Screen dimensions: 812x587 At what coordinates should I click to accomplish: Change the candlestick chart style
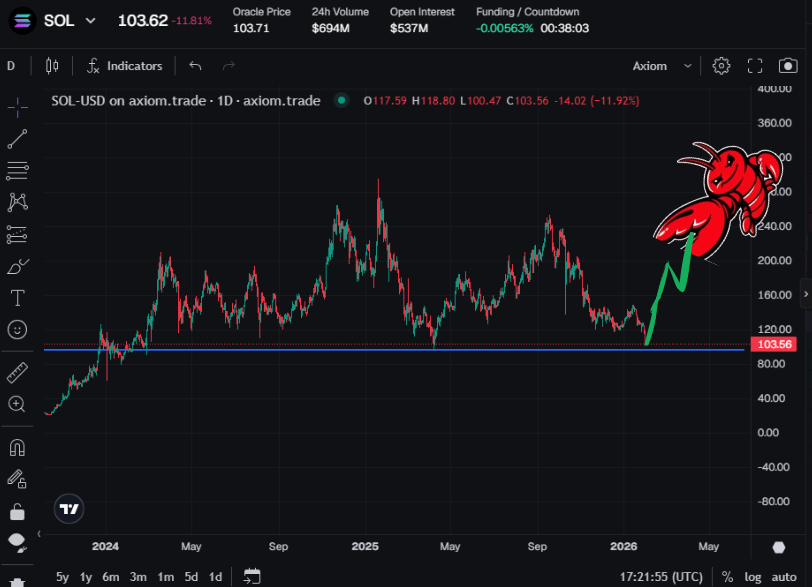pyautogui.click(x=52, y=66)
